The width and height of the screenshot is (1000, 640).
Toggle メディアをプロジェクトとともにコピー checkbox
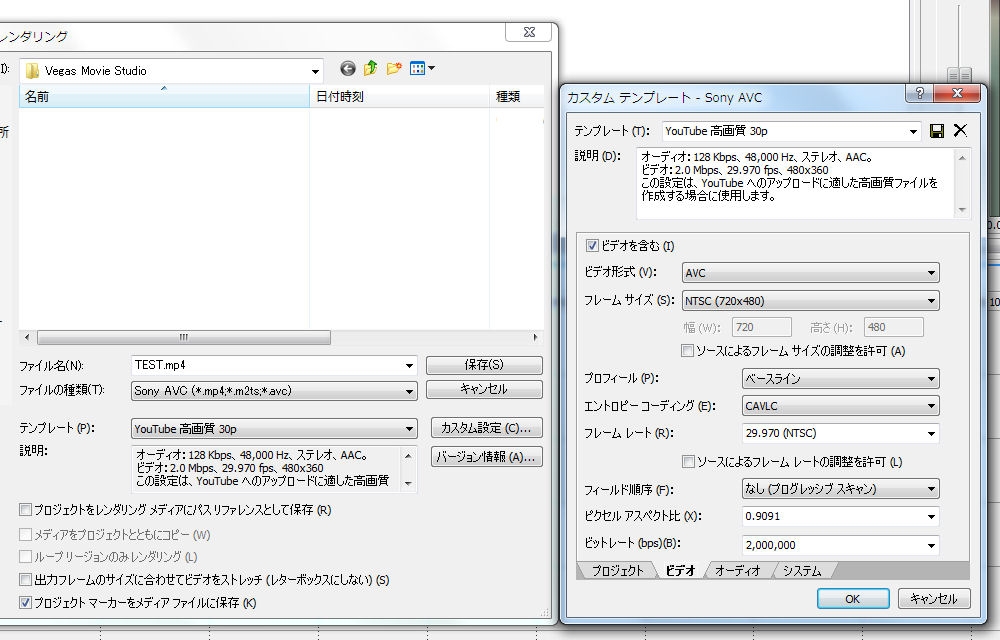tap(25, 534)
